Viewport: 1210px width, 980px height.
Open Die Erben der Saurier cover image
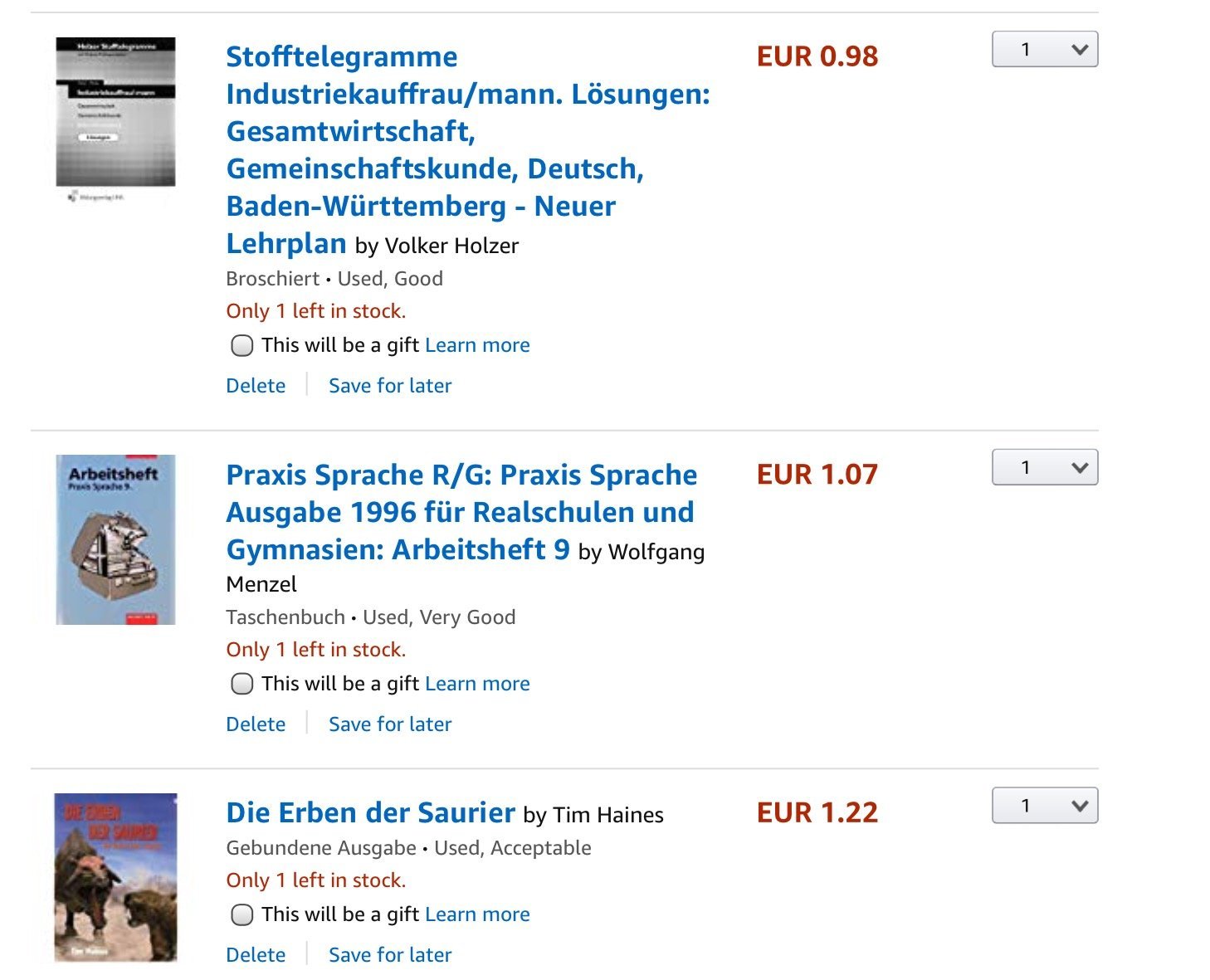coord(115,877)
